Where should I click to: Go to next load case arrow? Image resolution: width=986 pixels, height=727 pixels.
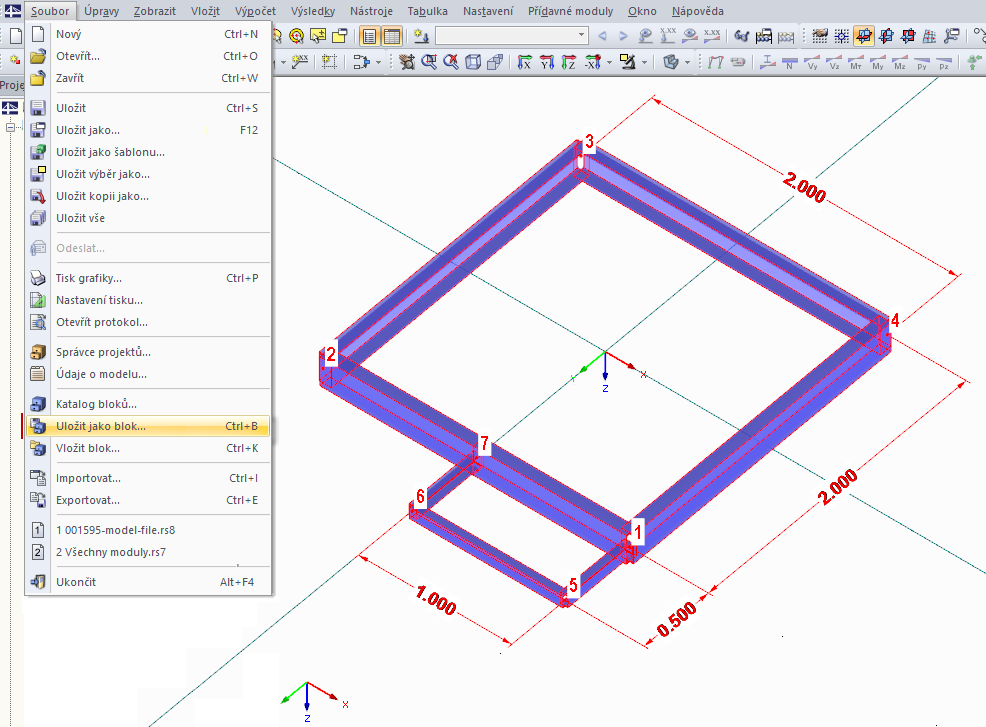(623, 36)
